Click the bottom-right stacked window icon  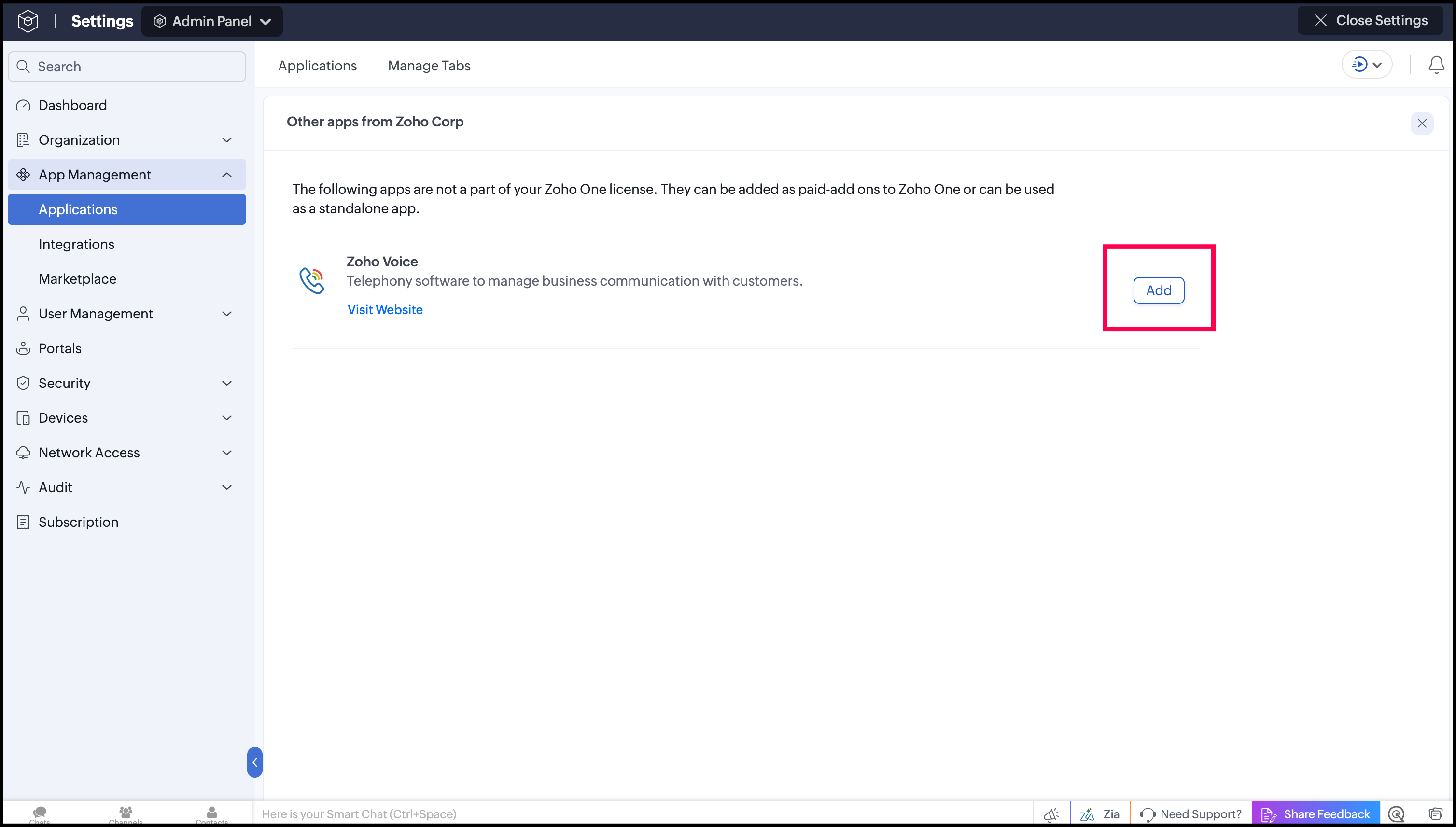1436,814
